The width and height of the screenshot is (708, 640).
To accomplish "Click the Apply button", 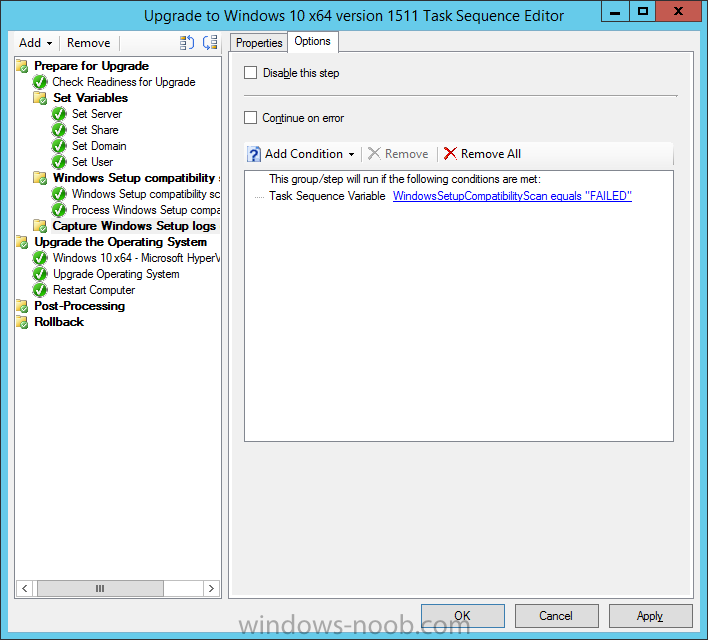I will (x=650, y=616).
